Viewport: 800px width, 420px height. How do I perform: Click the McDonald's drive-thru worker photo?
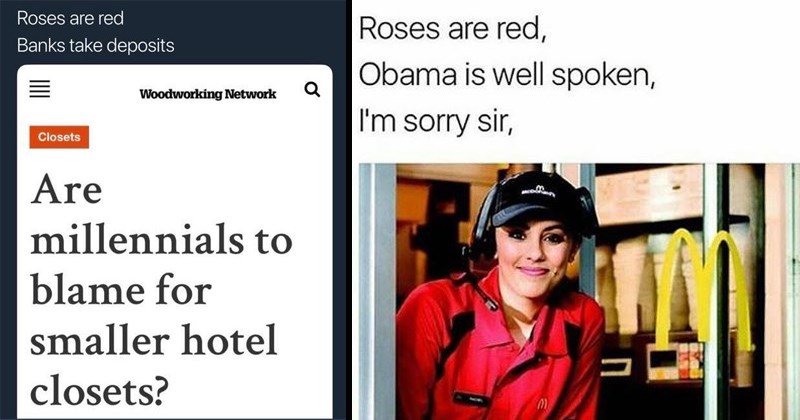click(x=579, y=291)
